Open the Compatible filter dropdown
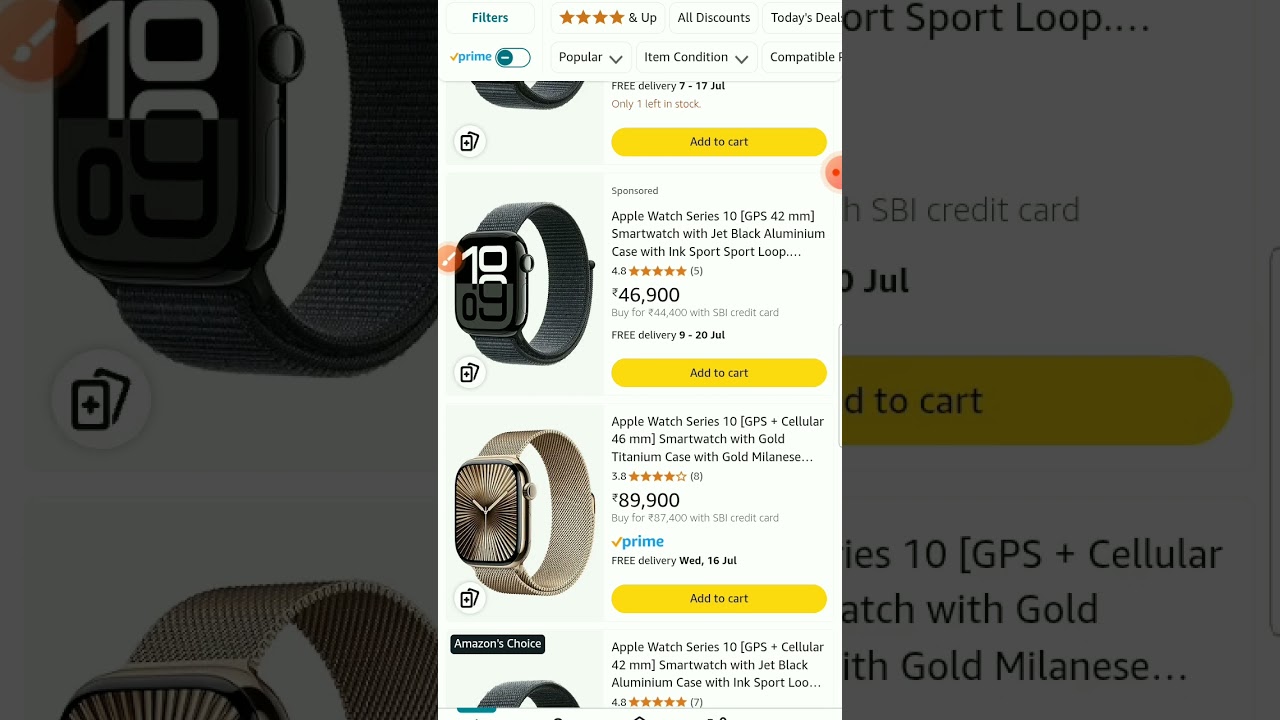This screenshot has height=720, width=1280. pyautogui.click(x=802, y=57)
